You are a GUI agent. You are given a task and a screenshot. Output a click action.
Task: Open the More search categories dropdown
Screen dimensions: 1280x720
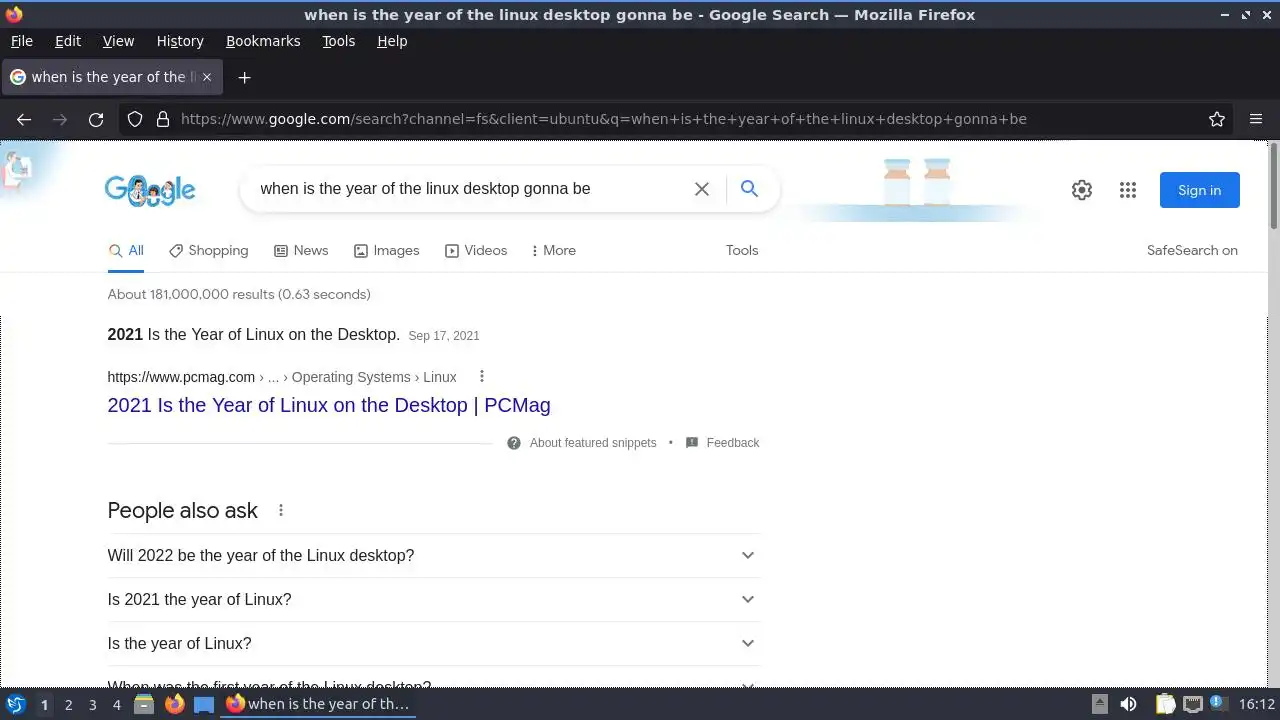554,250
